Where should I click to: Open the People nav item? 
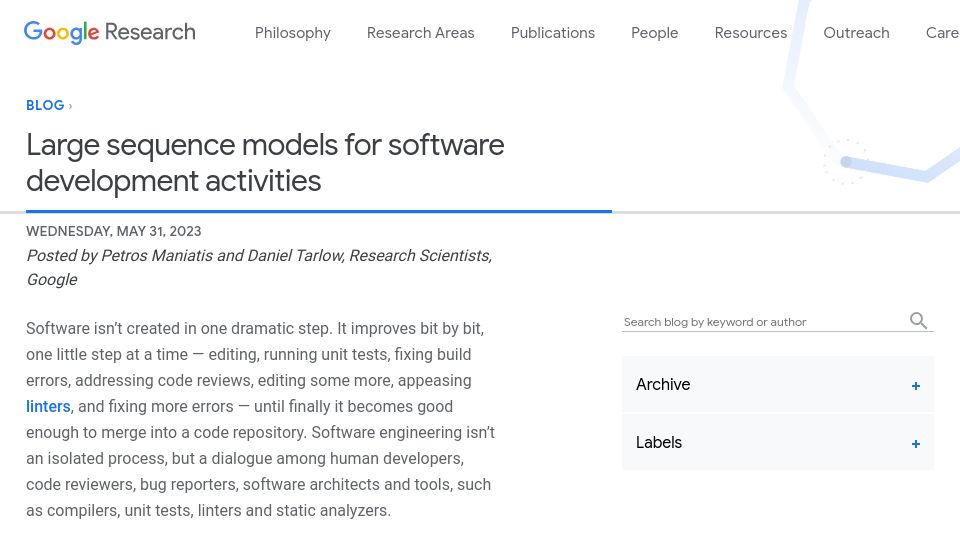[x=654, y=33]
